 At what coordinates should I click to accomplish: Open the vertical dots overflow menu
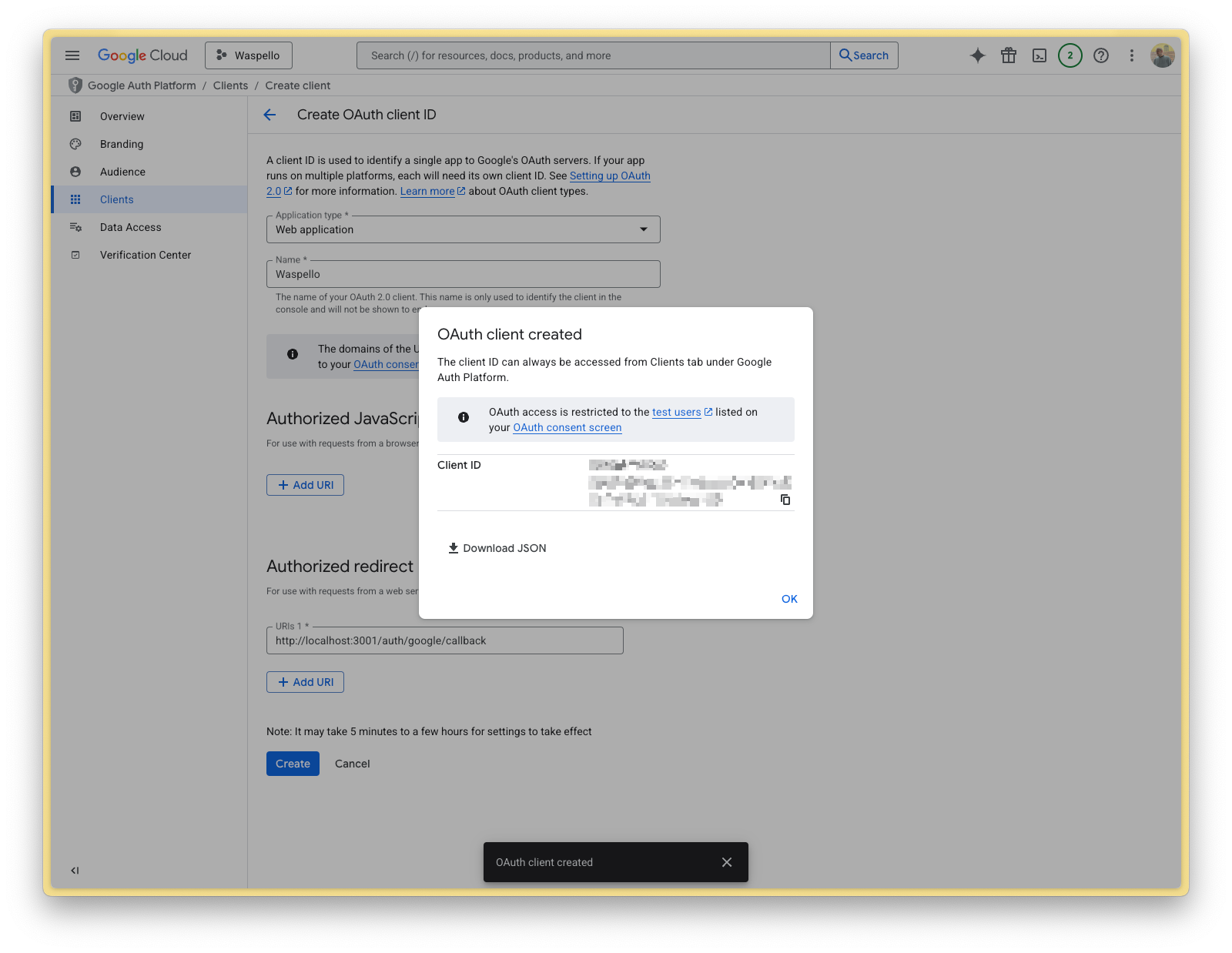pos(1132,55)
